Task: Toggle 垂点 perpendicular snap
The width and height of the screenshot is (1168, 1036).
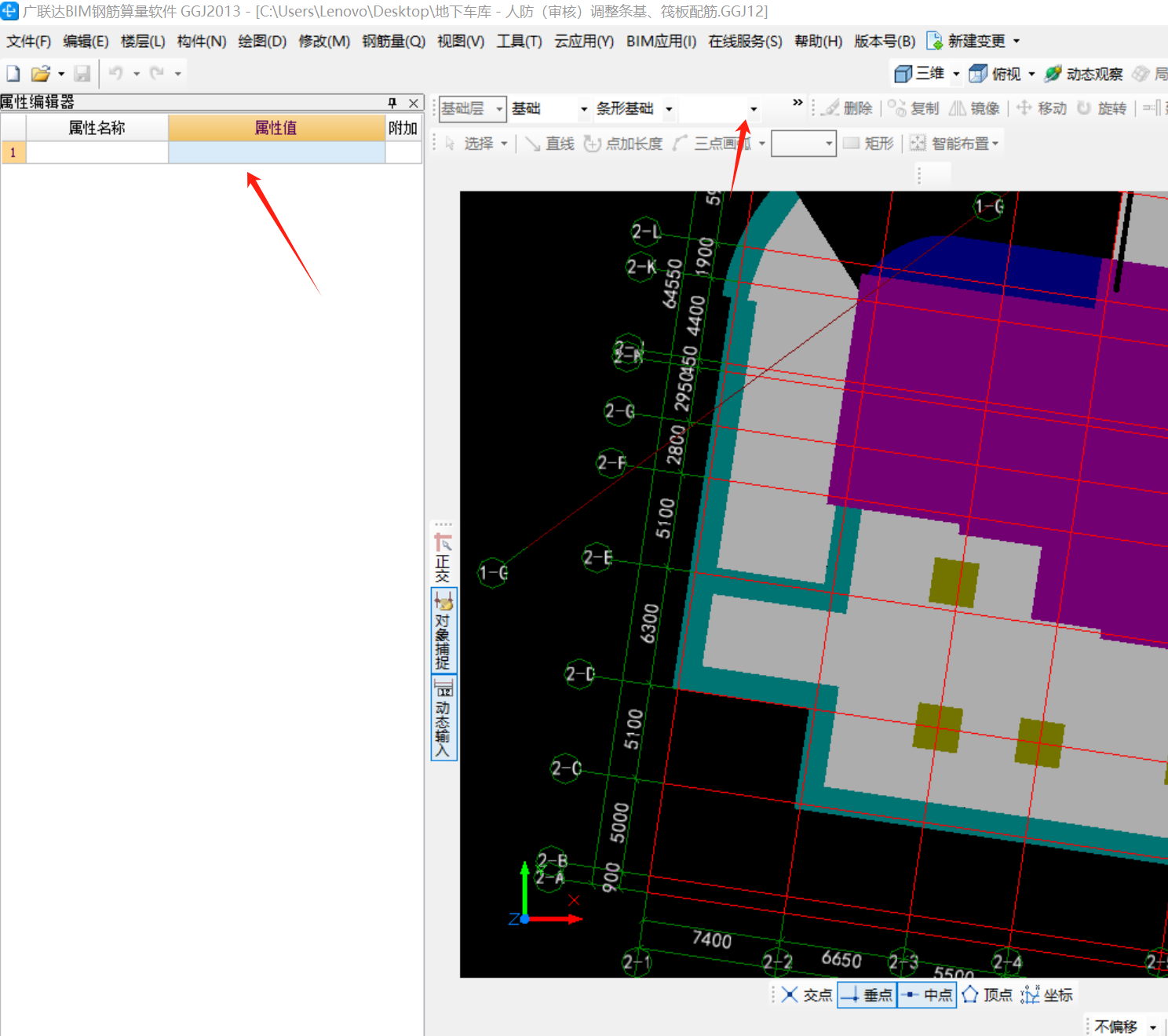Action: tap(867, 995)
